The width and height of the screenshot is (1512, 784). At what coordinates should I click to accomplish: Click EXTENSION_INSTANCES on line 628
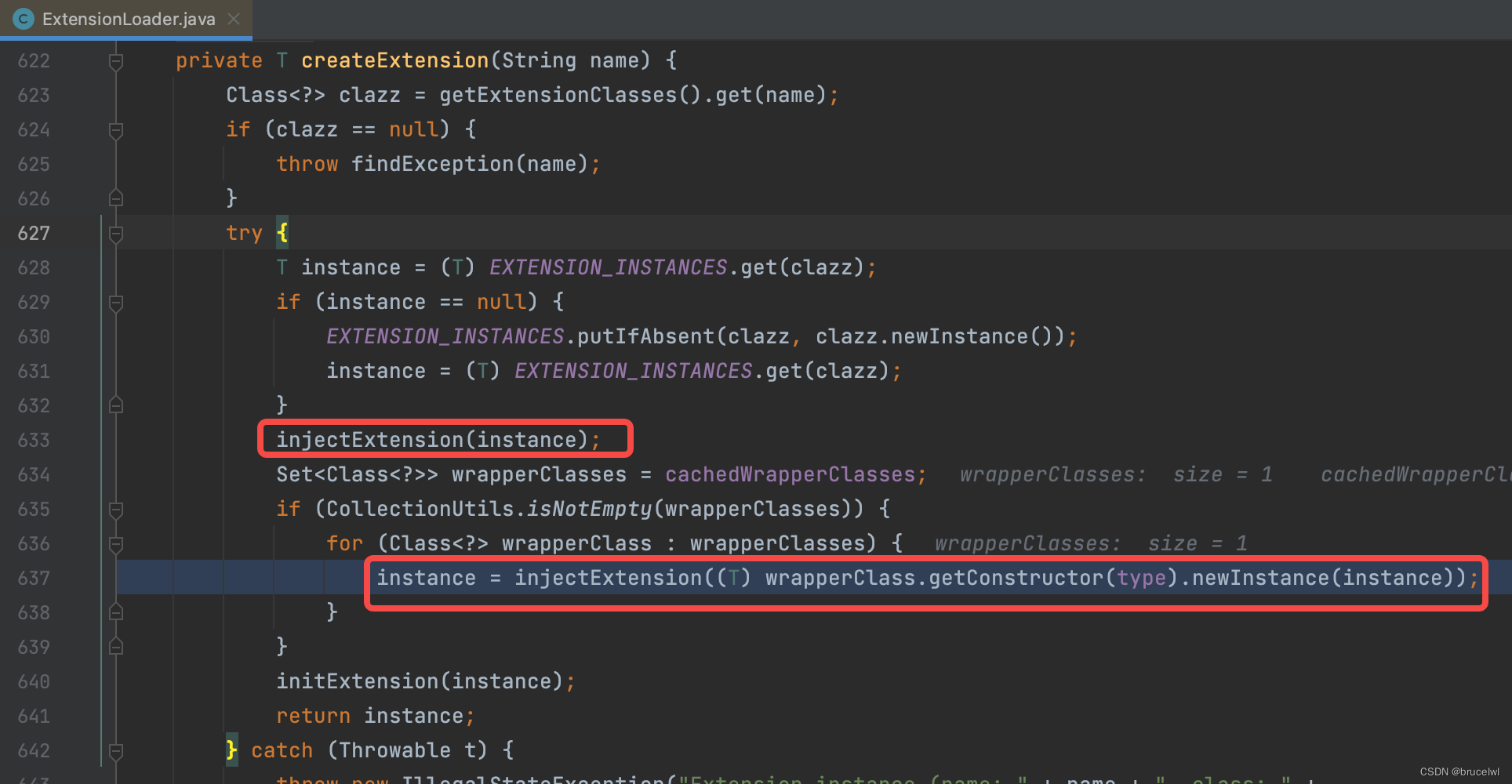(x=609, y=267)
